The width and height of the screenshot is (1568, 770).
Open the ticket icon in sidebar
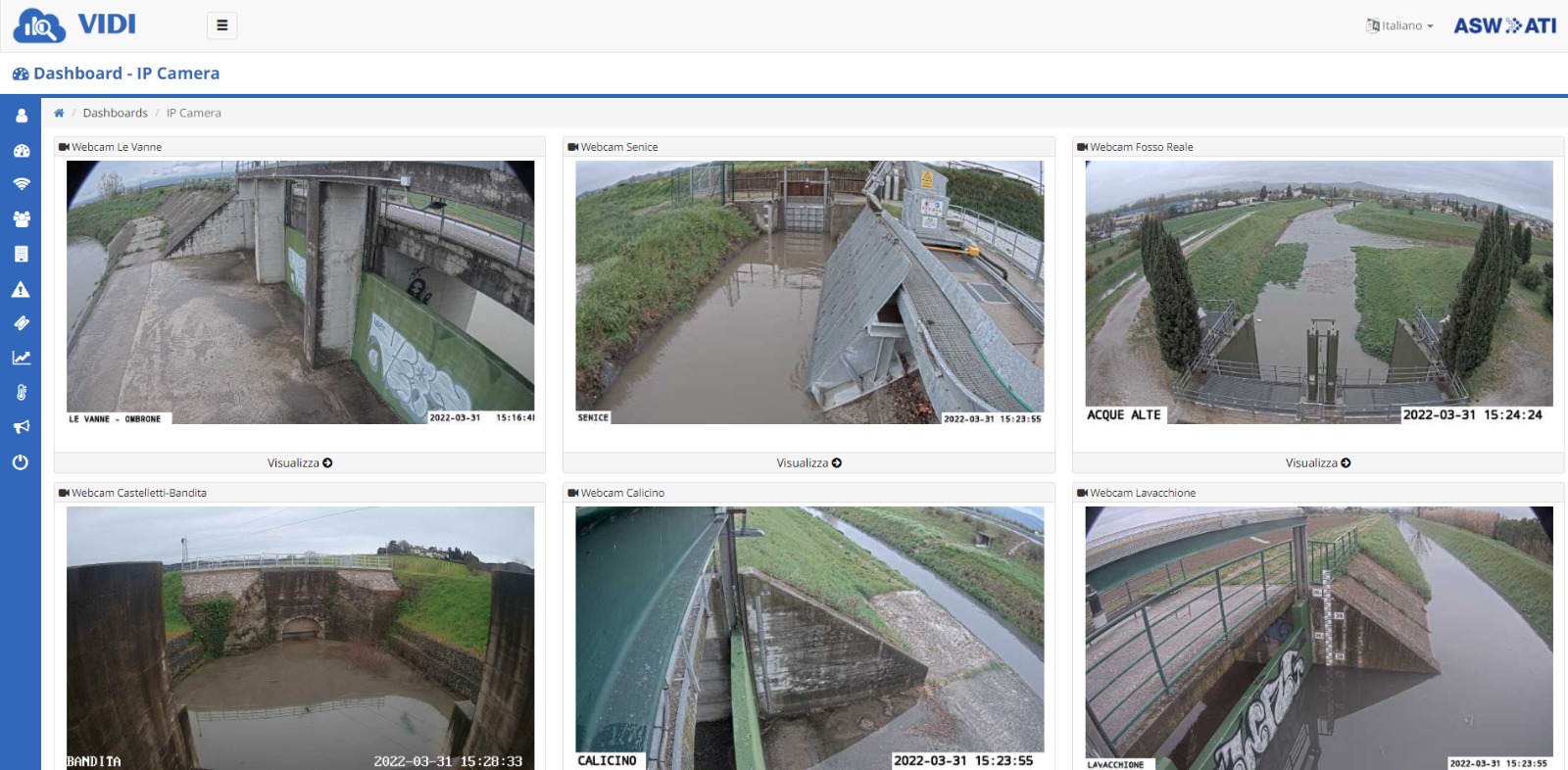coord(21,323)
